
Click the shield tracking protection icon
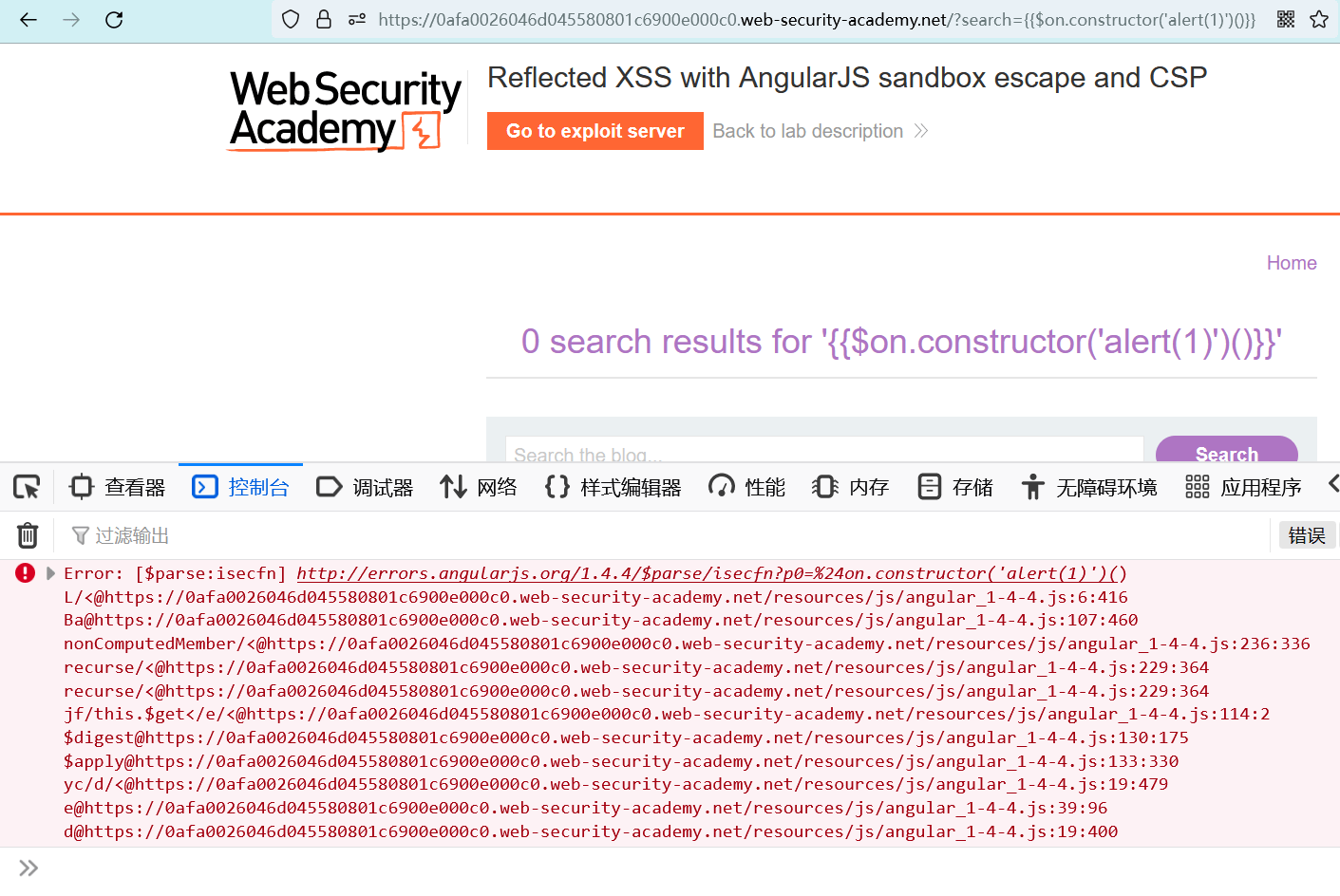pyautogui.click(x=292, y=20)
